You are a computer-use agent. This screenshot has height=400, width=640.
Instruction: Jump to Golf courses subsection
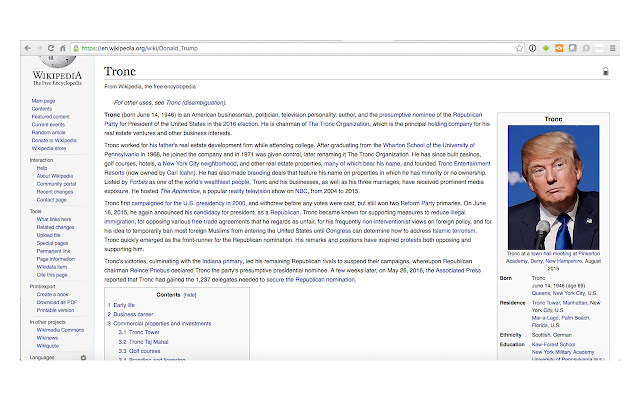(x=144, y=351)
